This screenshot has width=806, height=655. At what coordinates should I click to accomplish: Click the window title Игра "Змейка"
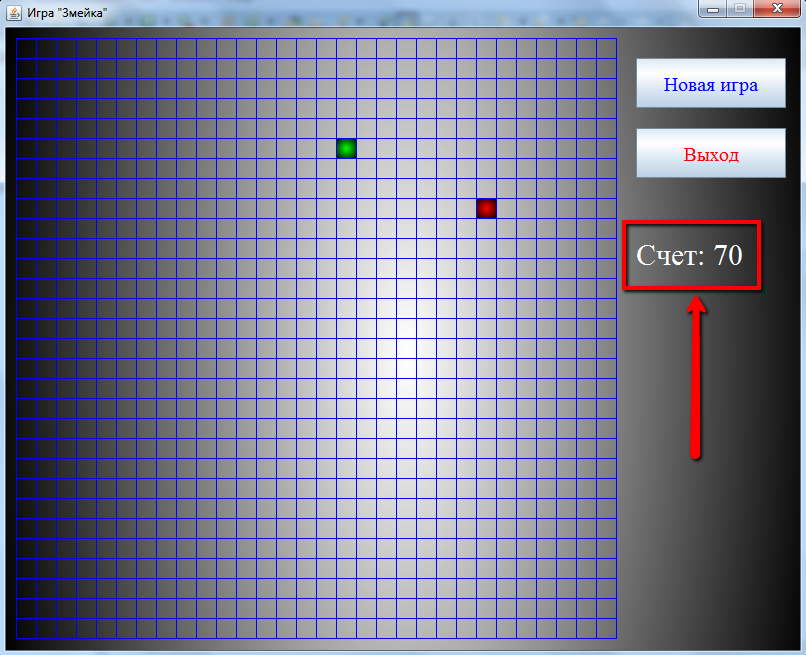coord(67,13)
